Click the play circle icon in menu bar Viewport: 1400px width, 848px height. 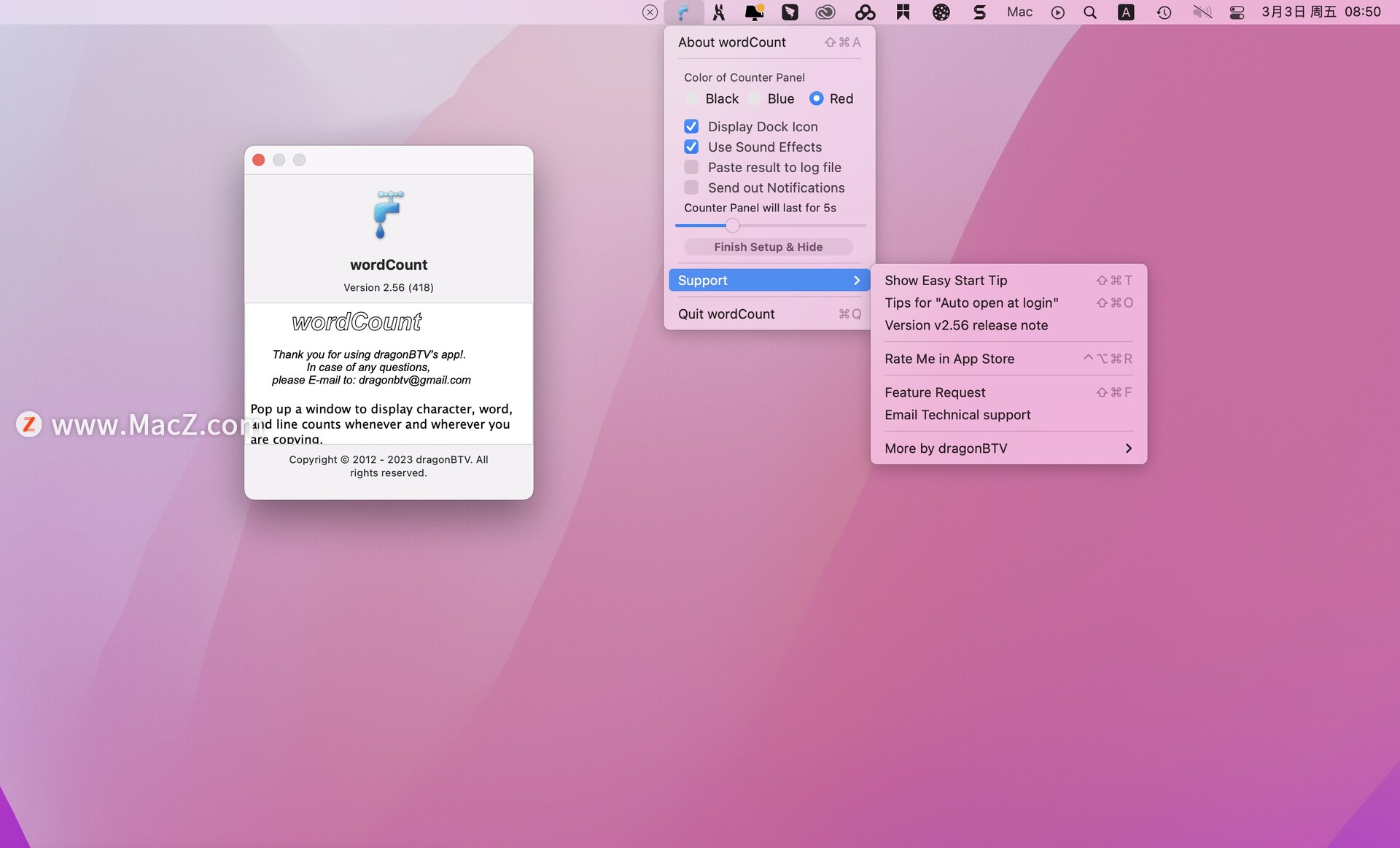(x=1057, y=12)
